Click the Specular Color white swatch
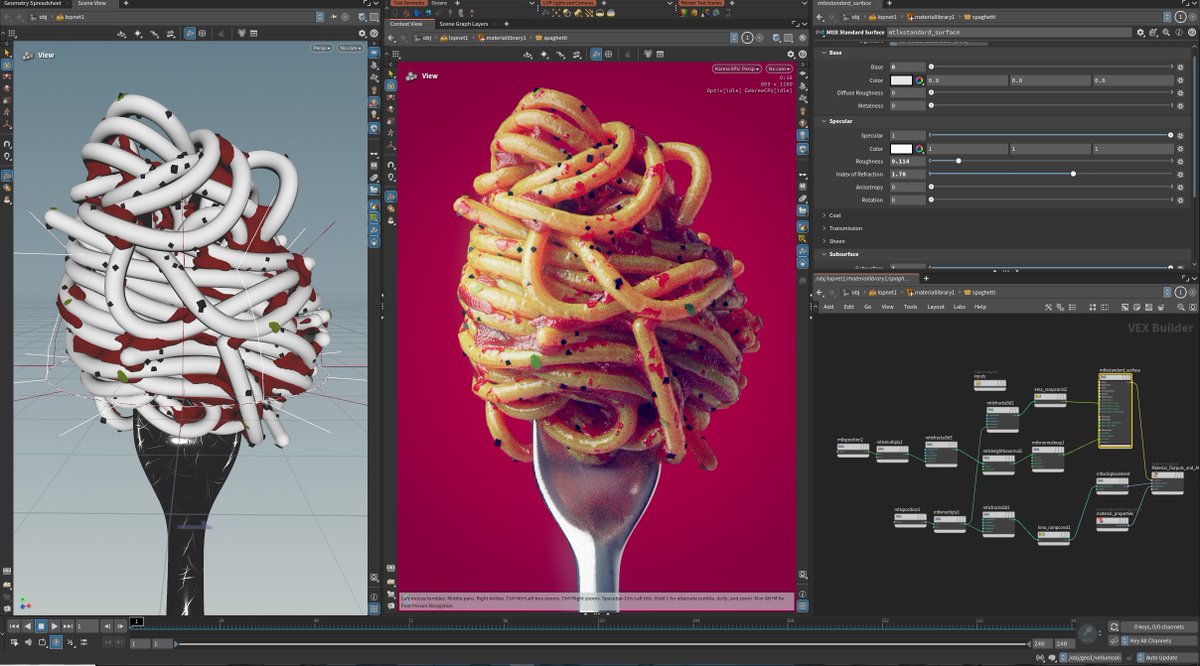The width and height of the screenshot is (1200, 666). tap(901, 149)
